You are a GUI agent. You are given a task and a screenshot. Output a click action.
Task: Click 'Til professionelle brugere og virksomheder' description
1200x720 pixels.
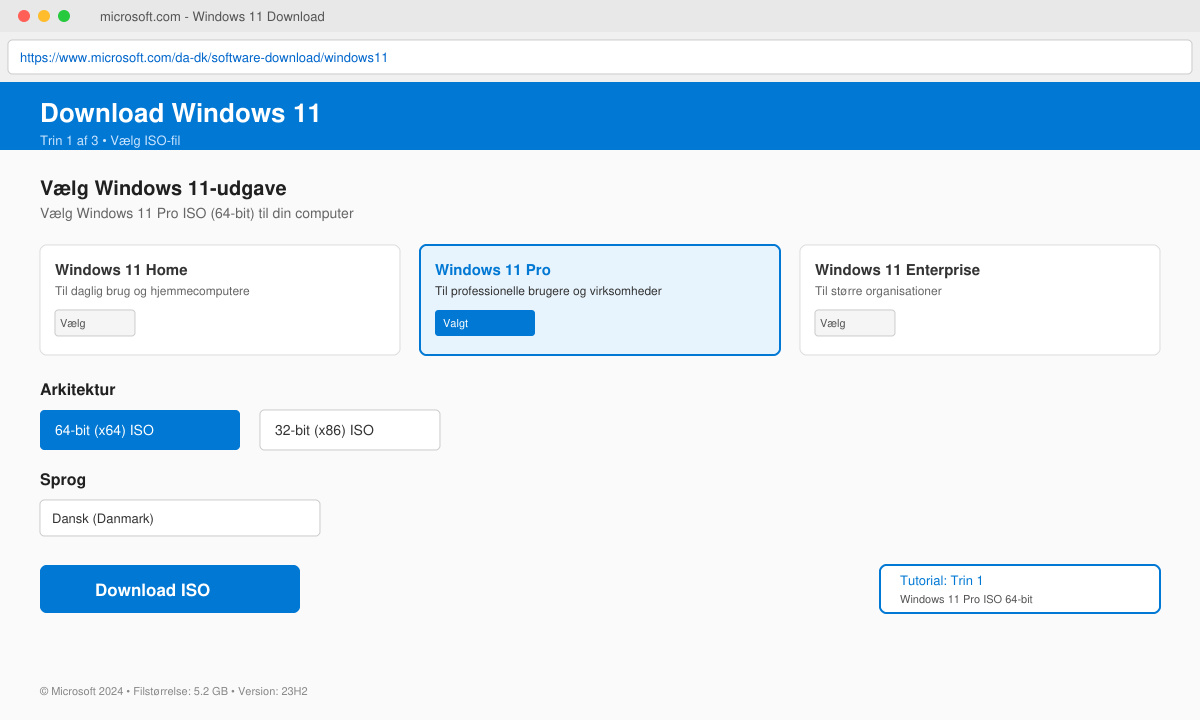click(x=548, y=291)
